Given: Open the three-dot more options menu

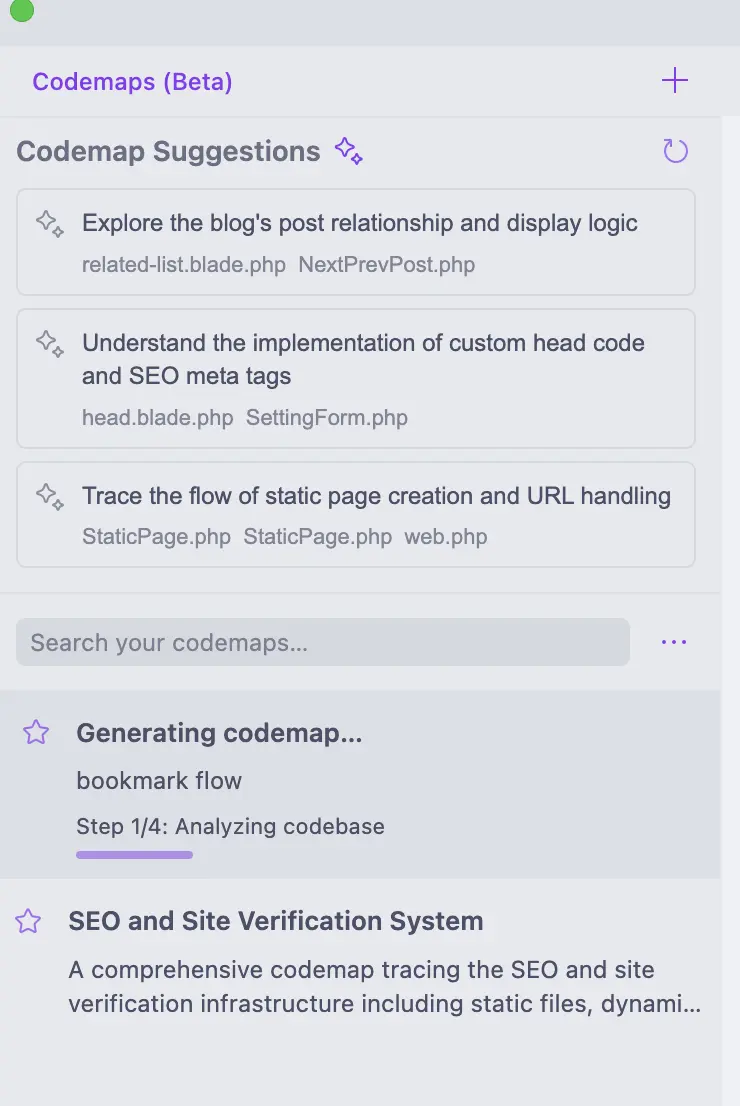Looking at the screenshot, I should pos(674,642).
